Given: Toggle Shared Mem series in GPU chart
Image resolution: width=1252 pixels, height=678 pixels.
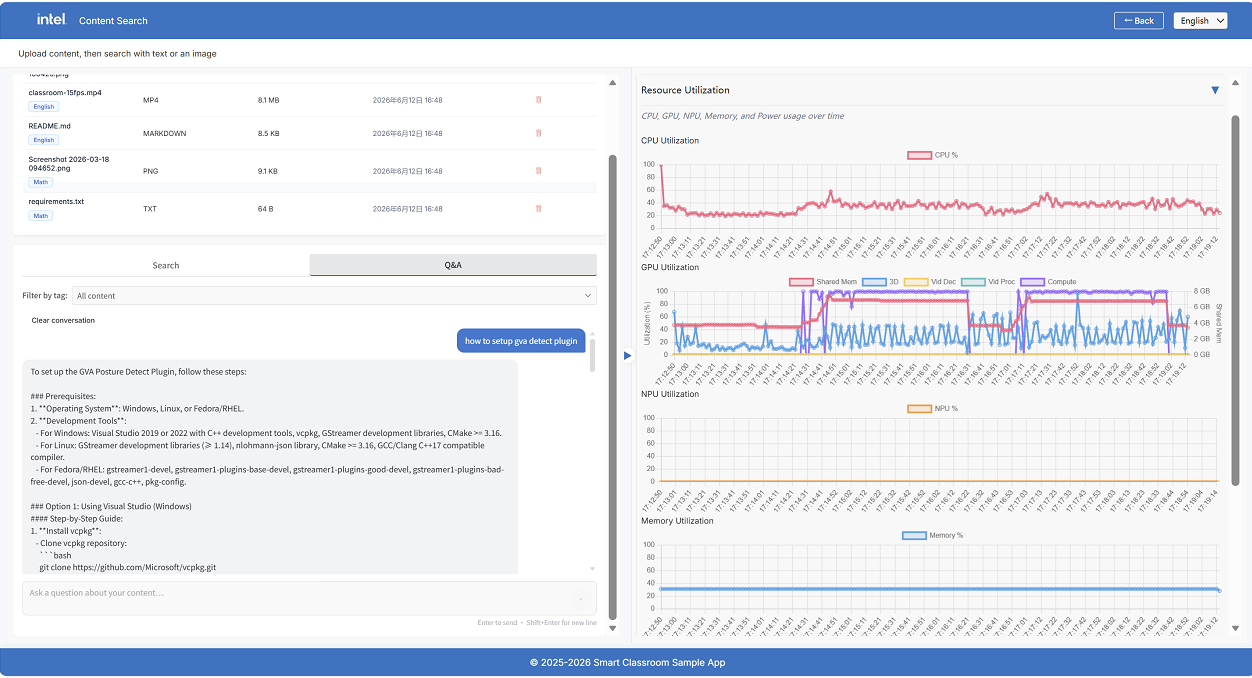Looking at the screenshot, I should [823, 282].
